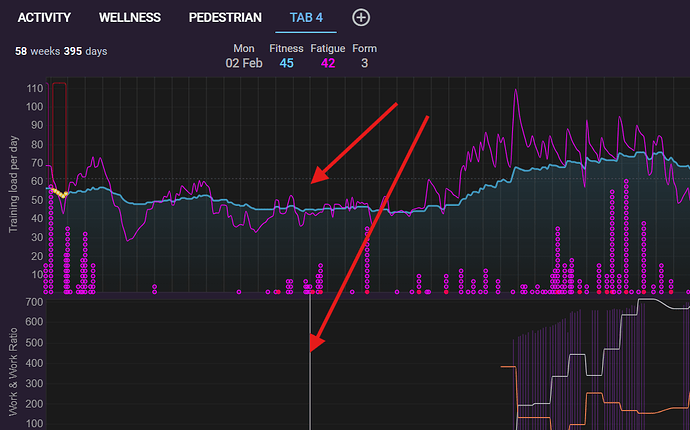
Task: Click the active TAB 4 tab
Action: 306,18
